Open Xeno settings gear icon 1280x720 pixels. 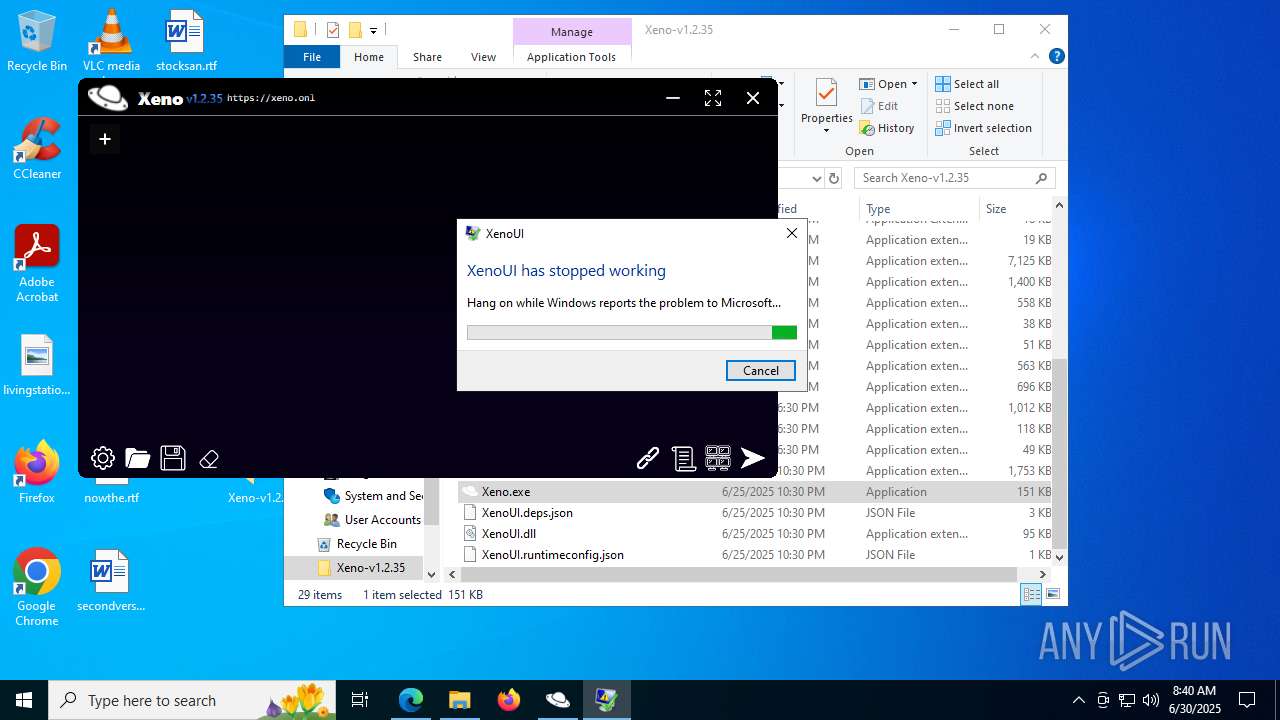pos(103,458)
